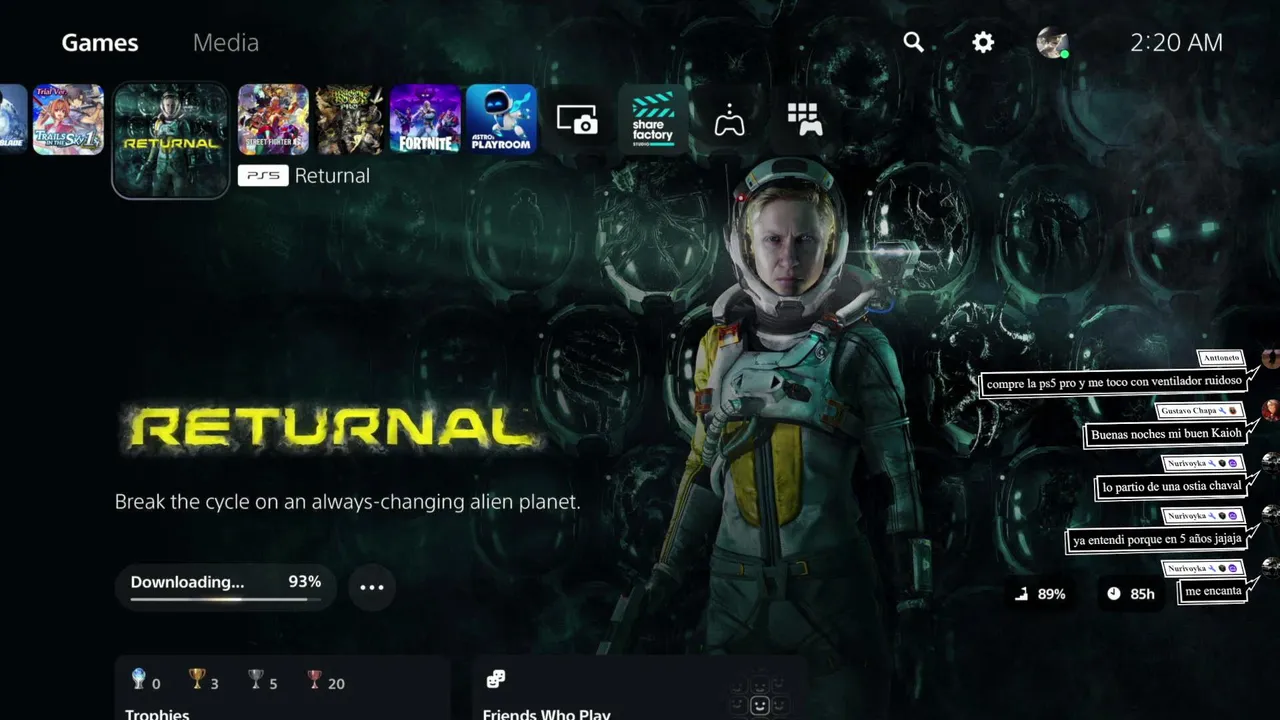Click the 85h play time indicator

[x=1131, y=594]
